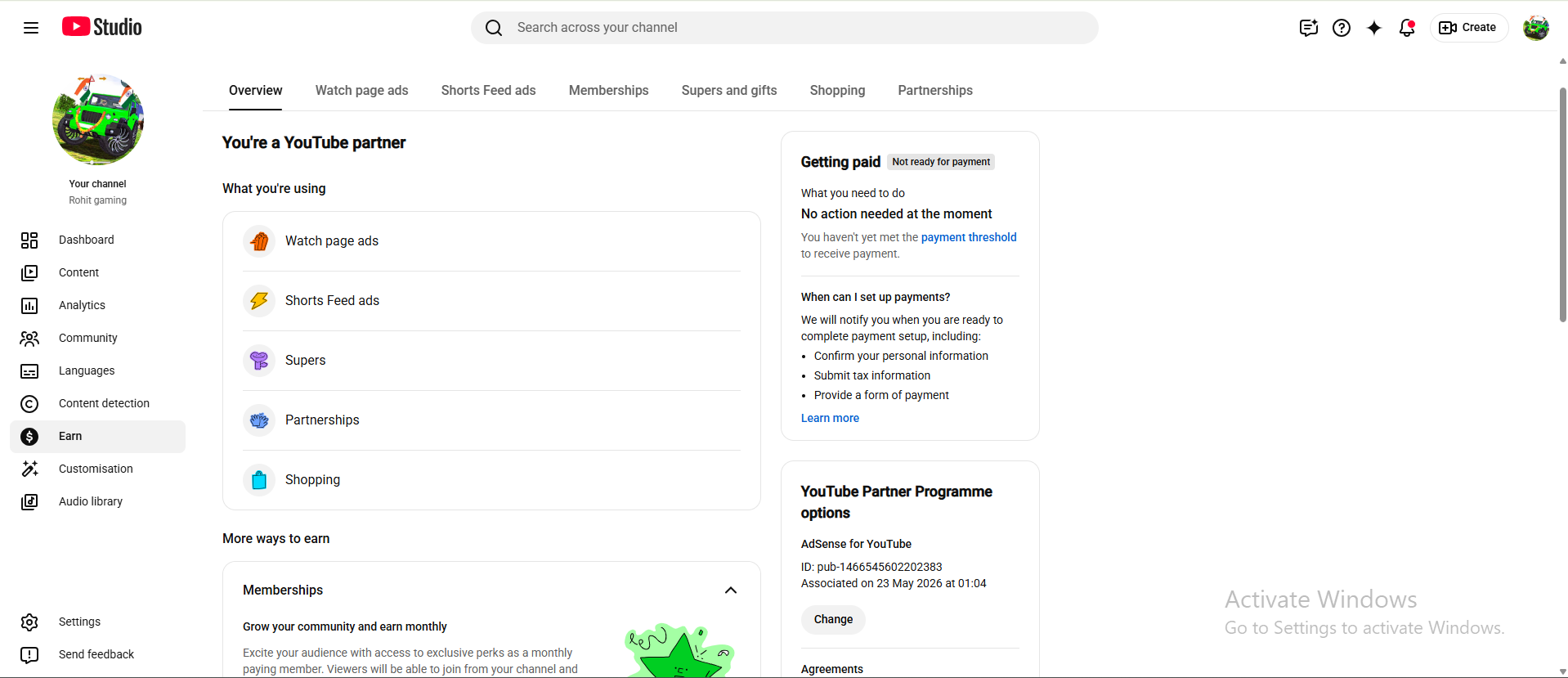This screenshot has height=678, width=1568.
Task: Click the Earn dollar icon
Action: (x=29, y=436)
